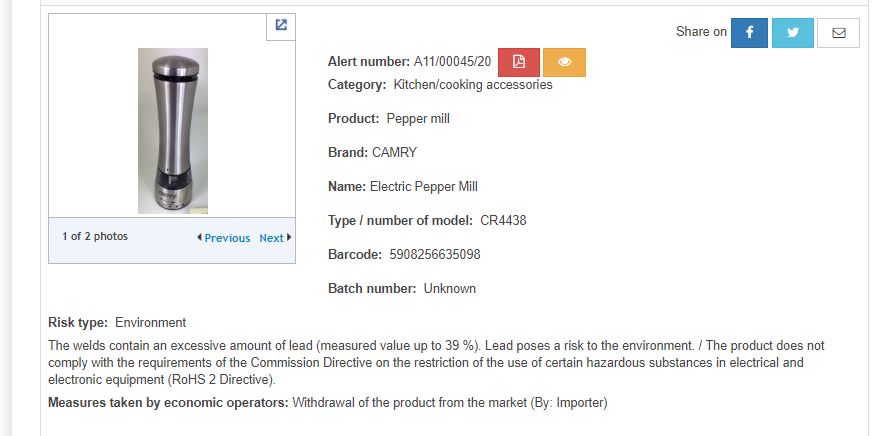The height and width of the screenshot is (436, 888).
Task: Go to the Previous photo
Action: tap(224, 238)
